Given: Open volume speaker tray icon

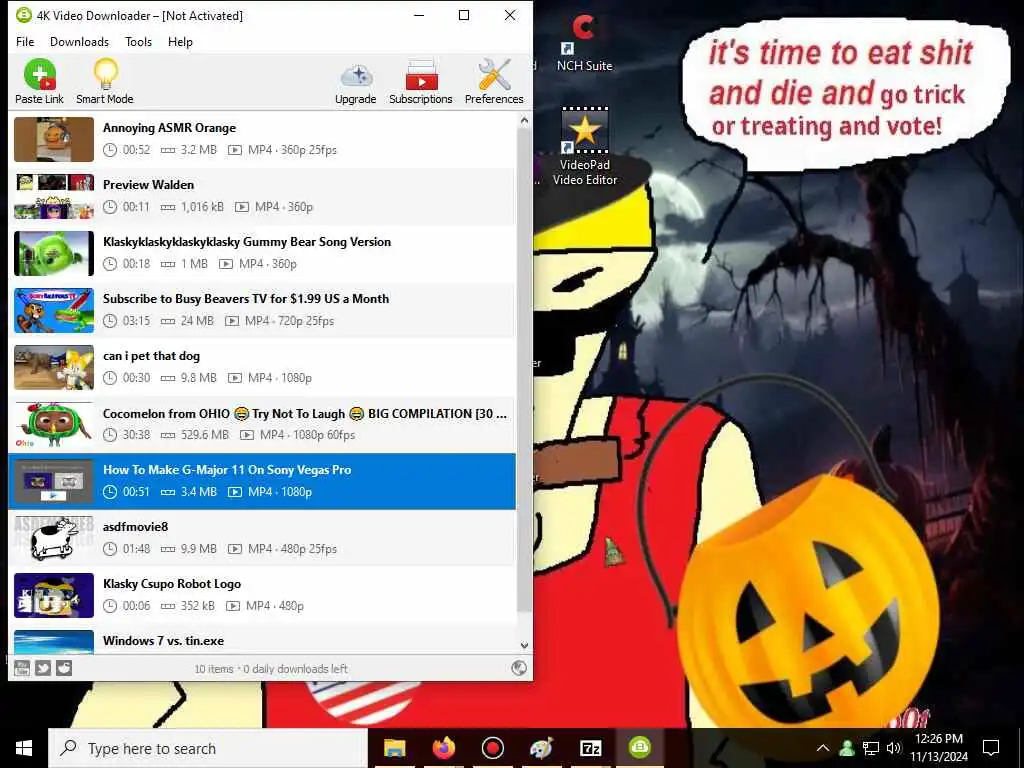Looking at the screenshot, I should pos(894,748).
